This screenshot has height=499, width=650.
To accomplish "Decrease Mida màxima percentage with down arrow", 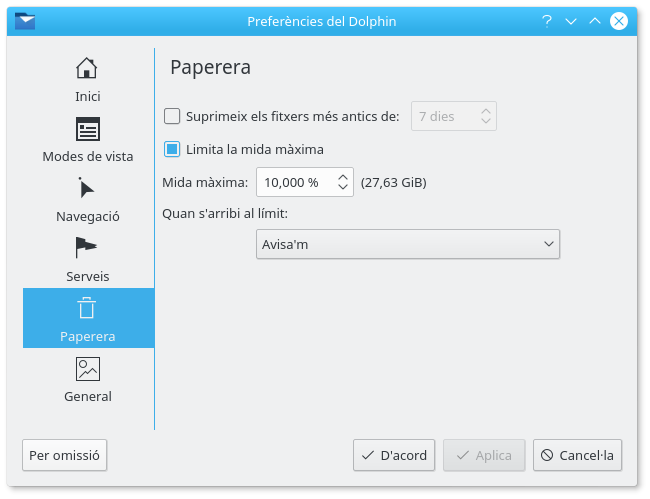I will point(343,188).
